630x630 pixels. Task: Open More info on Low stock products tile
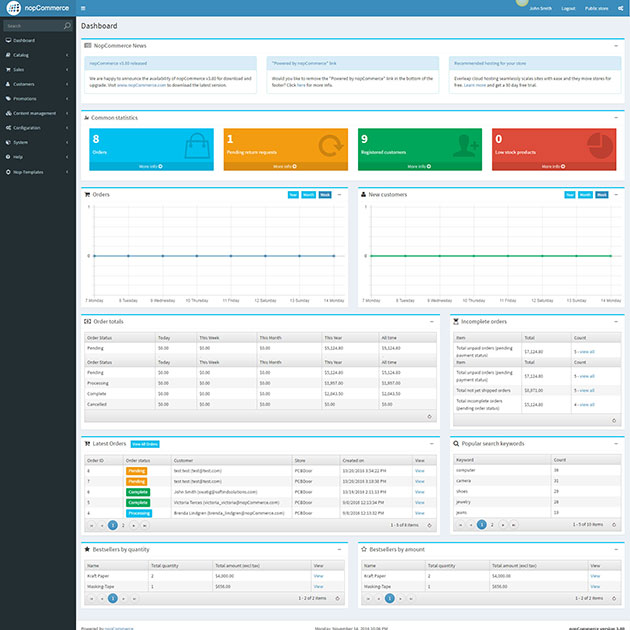[553, 166]
